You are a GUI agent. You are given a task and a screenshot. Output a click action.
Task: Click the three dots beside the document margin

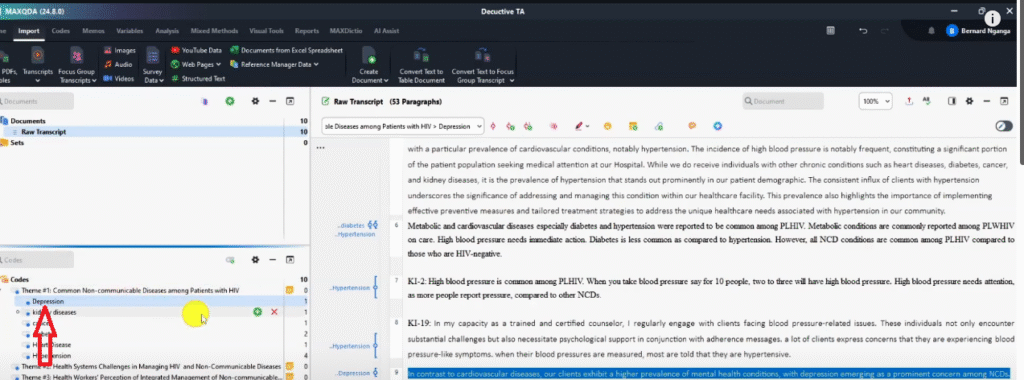tap(320, 148)
